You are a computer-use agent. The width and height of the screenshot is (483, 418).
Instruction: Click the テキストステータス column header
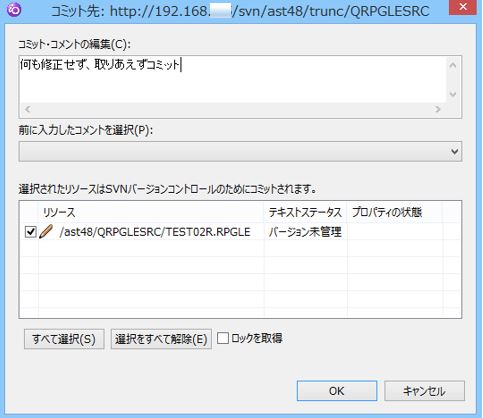tap(306, 212)
